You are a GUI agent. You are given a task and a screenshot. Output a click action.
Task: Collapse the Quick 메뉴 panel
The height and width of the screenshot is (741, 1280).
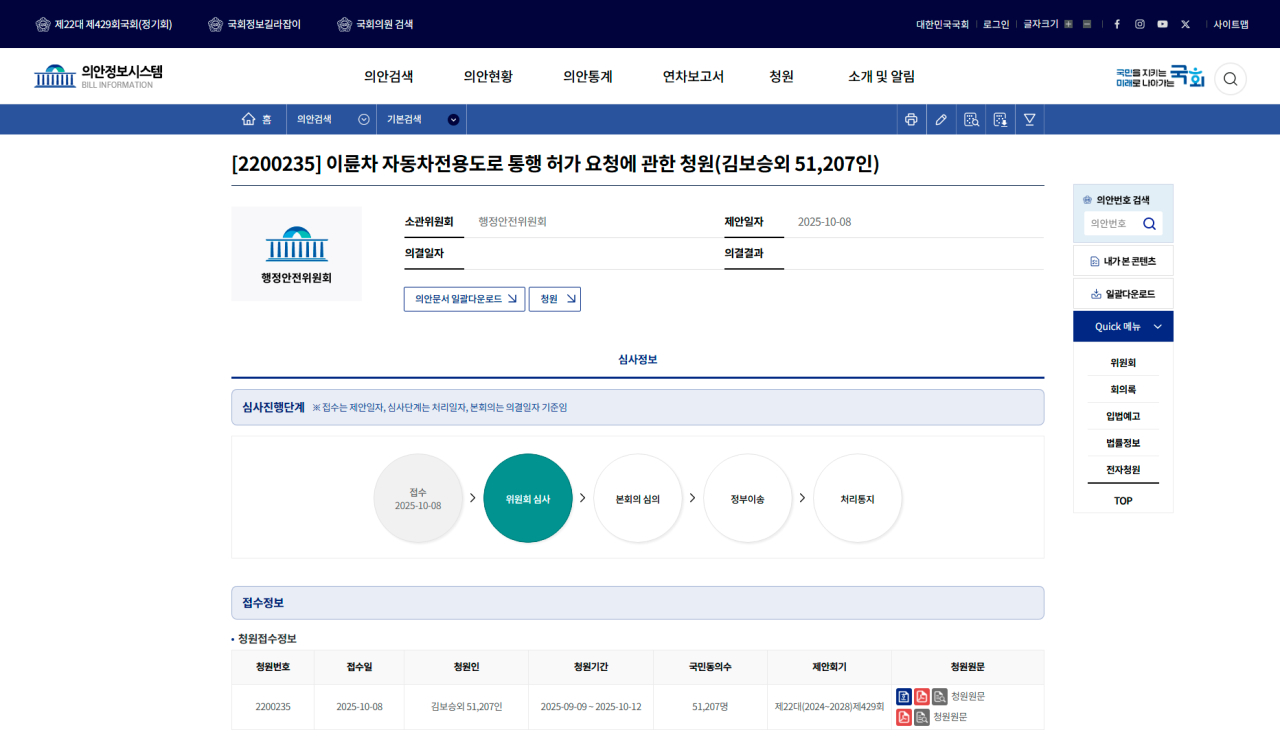click(1157, 327)
